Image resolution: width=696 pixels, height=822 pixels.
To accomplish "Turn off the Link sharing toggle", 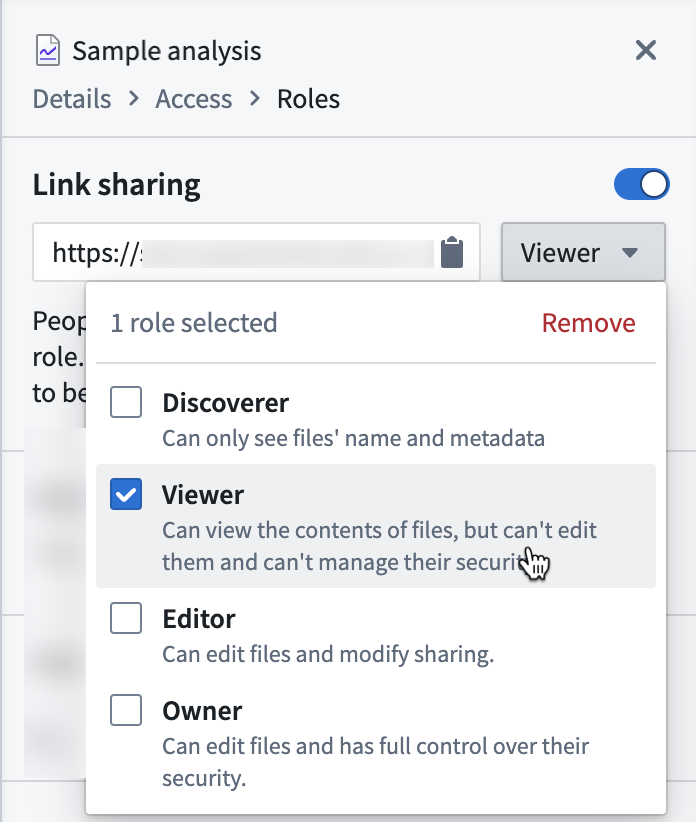I will pos(641,185).
